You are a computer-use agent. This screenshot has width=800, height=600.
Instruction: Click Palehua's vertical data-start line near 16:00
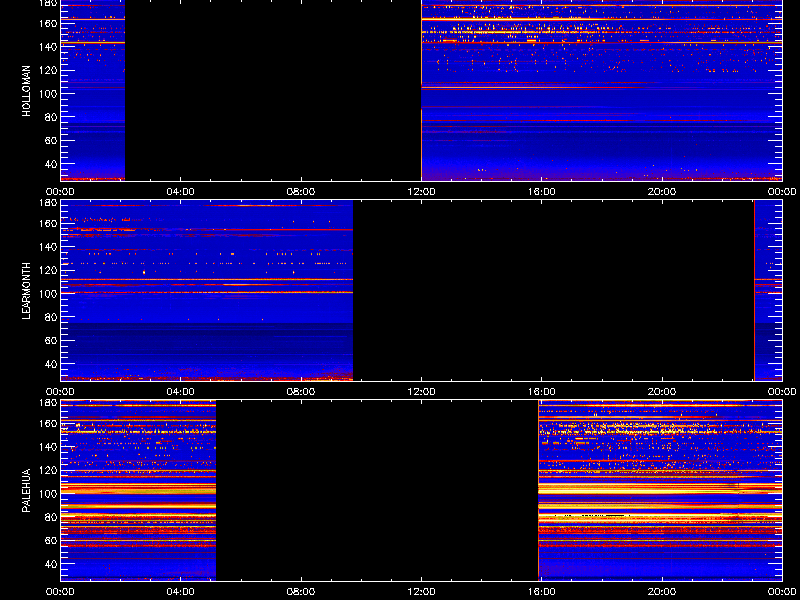[538, 490]
